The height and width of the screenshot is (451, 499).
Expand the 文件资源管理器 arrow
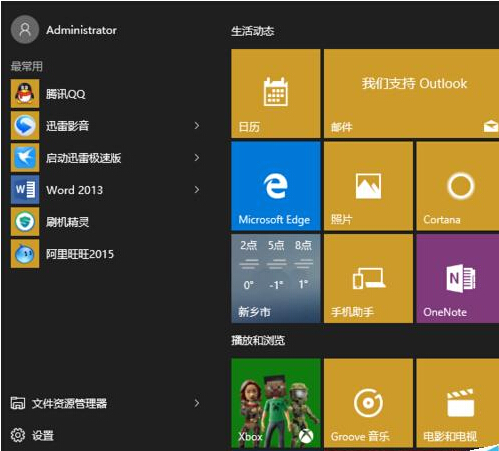197,403
